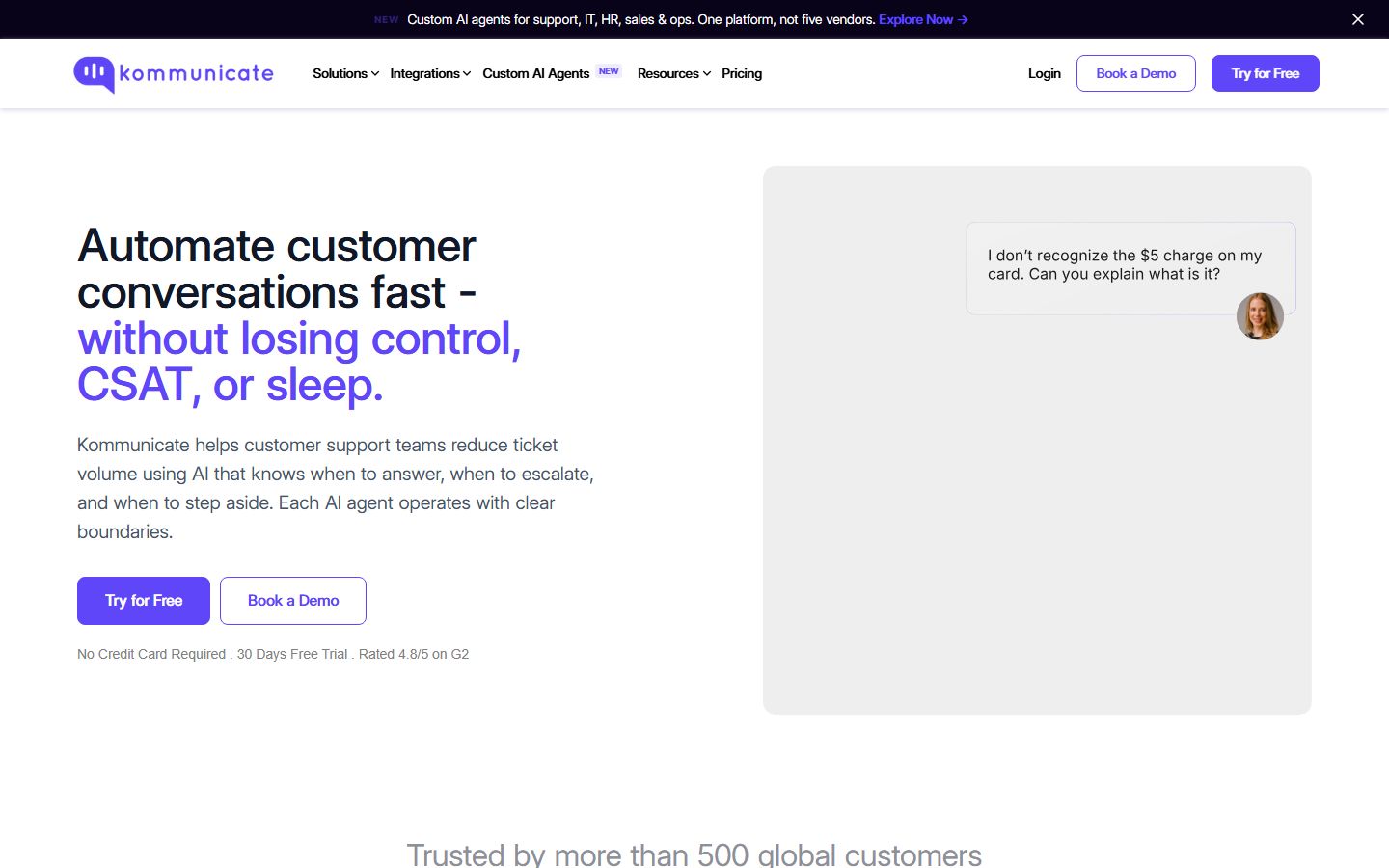Expand the Solutions menu
Image resolution: width=1389 pixels, height=868 pixels.
point(345,73)
